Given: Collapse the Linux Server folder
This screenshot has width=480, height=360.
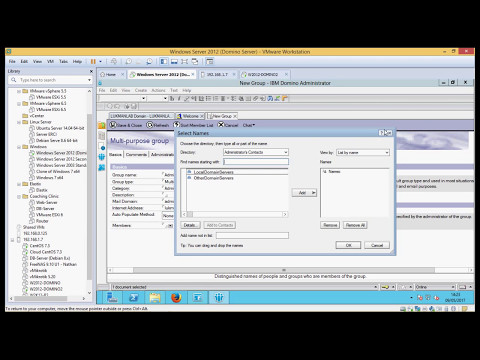Looking at the screenshot, I should pos(19,122).
